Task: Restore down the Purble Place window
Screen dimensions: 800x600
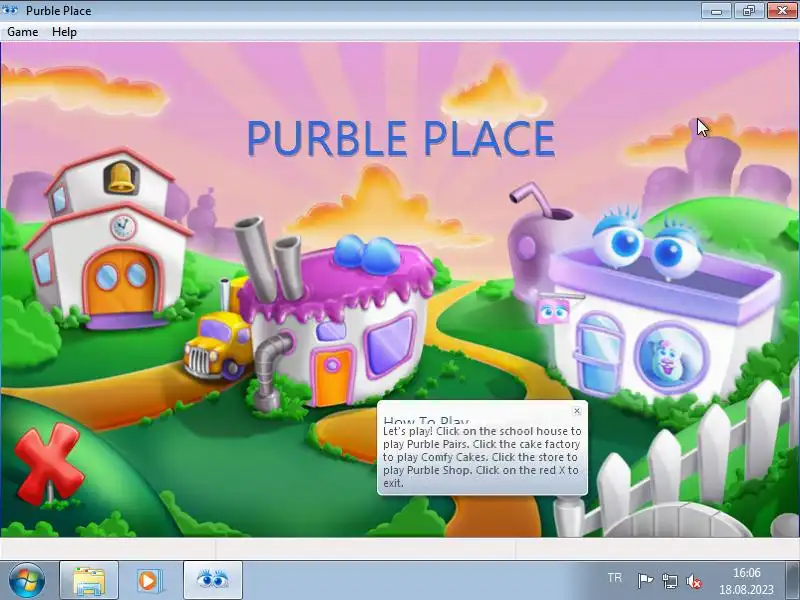Action: pos(749,10)
